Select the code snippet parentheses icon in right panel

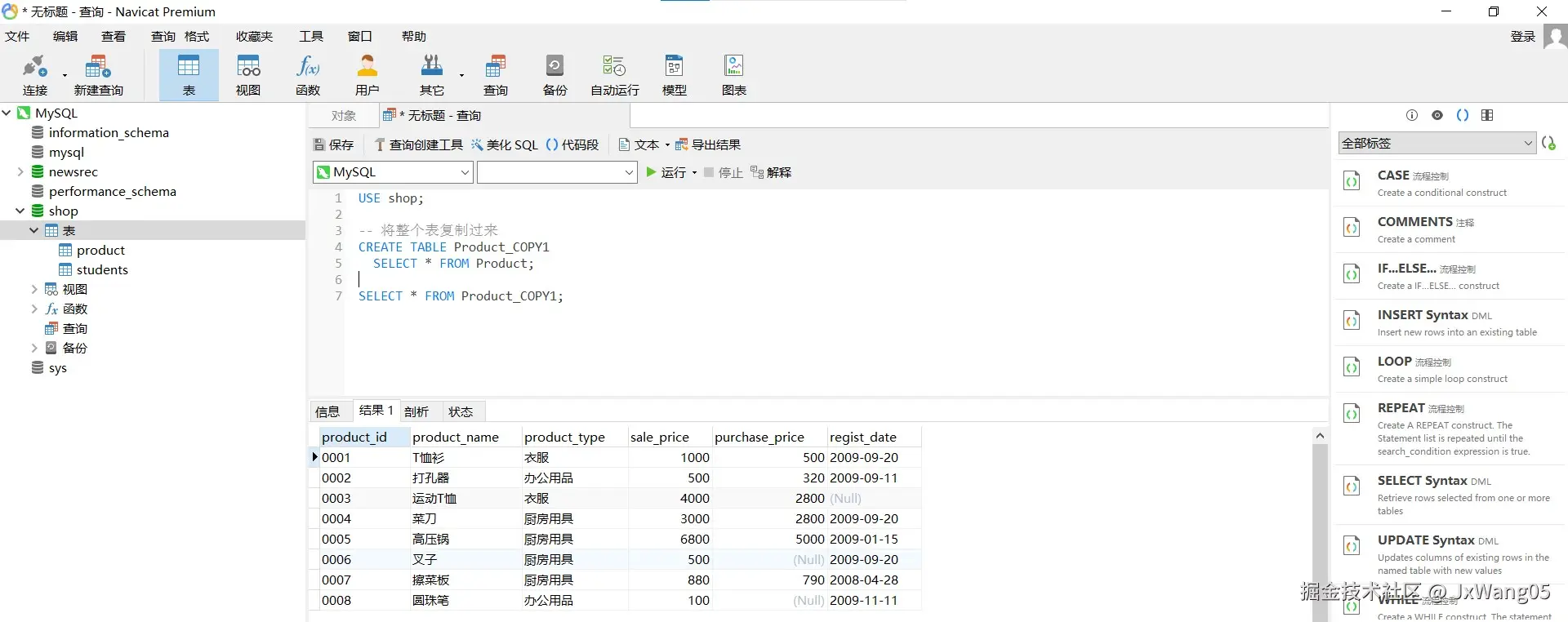[1463, 115]
